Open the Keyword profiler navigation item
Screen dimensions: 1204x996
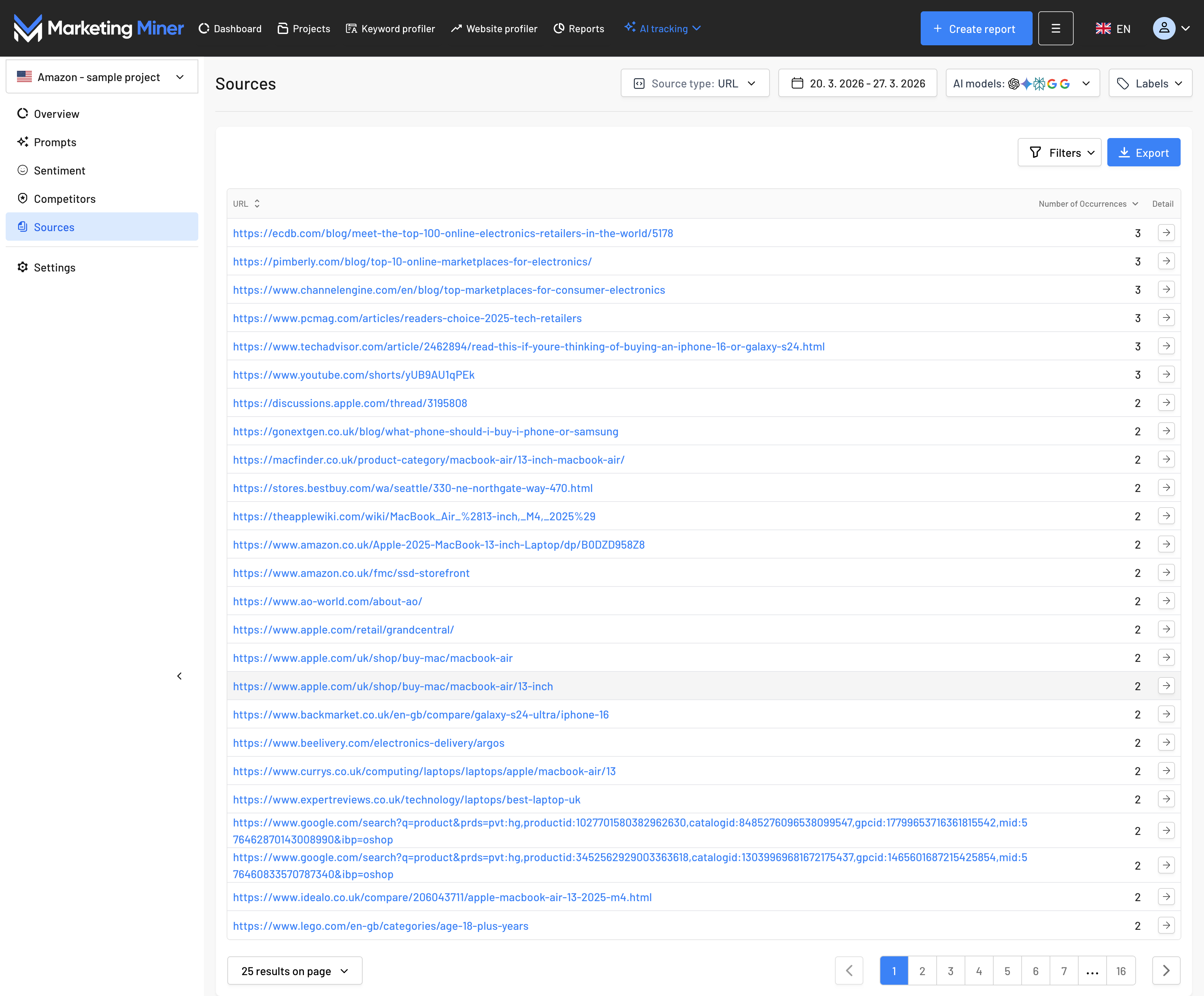point(391,29)
